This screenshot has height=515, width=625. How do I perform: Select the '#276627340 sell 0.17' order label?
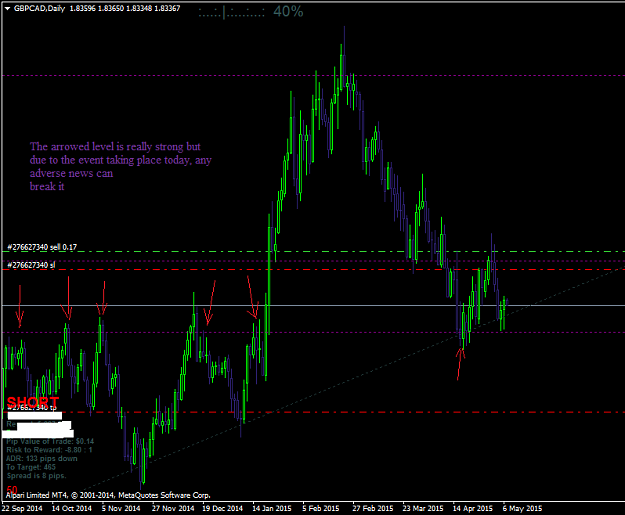42,247
